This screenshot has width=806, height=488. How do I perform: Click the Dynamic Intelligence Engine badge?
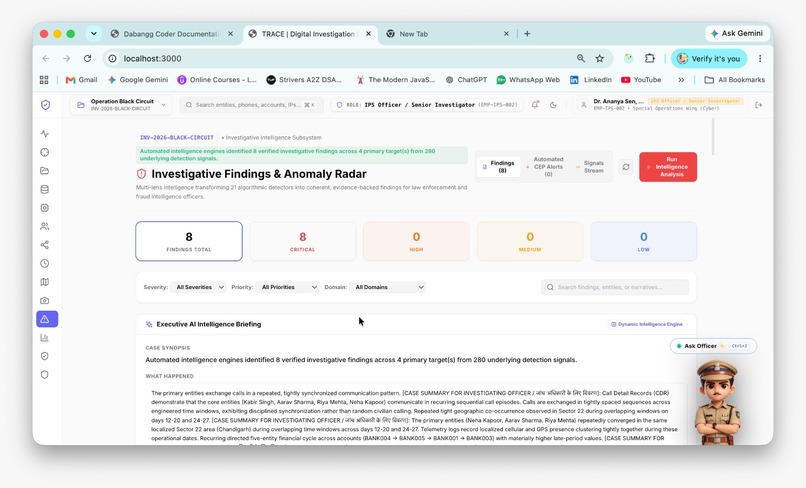(x=647, y=324)
